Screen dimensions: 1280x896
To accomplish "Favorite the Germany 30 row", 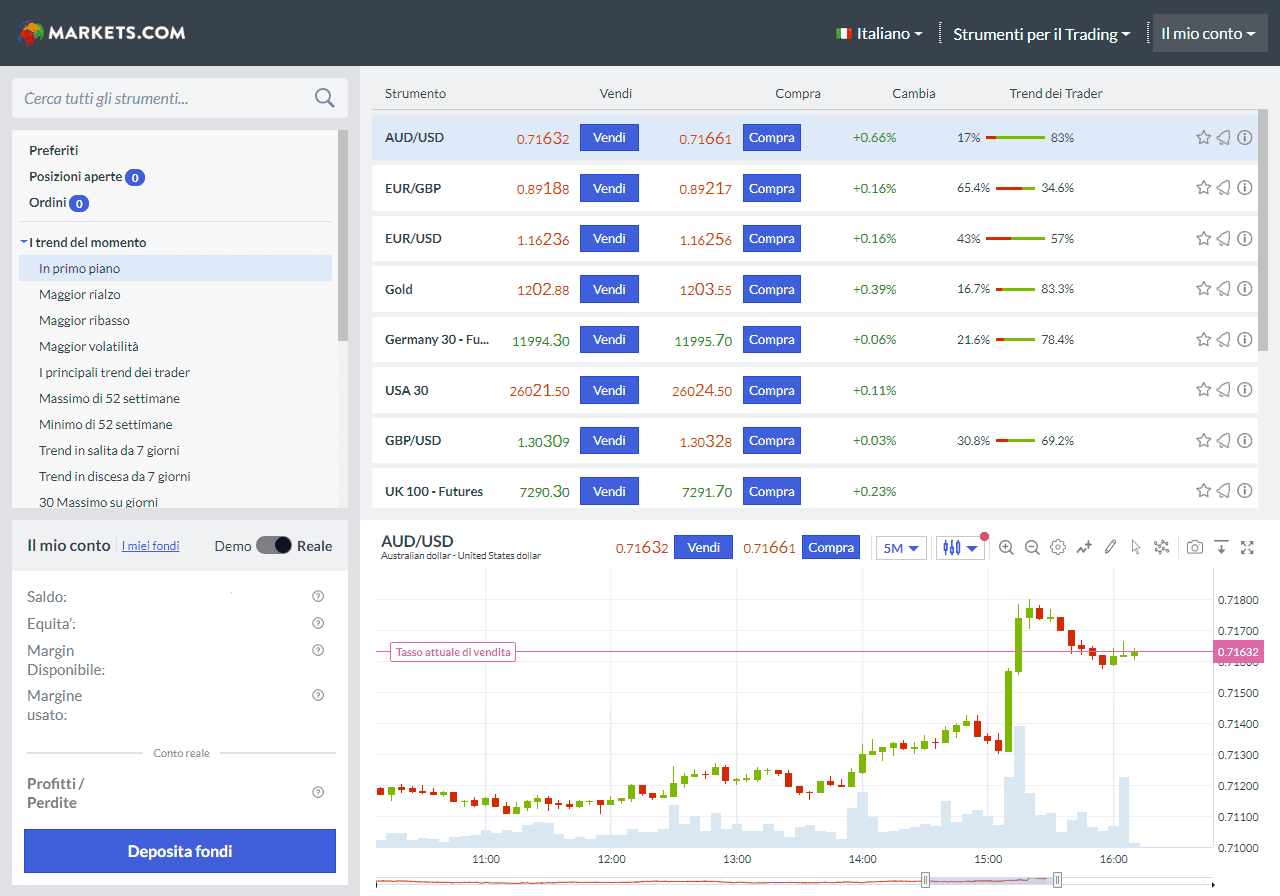I will 1203,339.
